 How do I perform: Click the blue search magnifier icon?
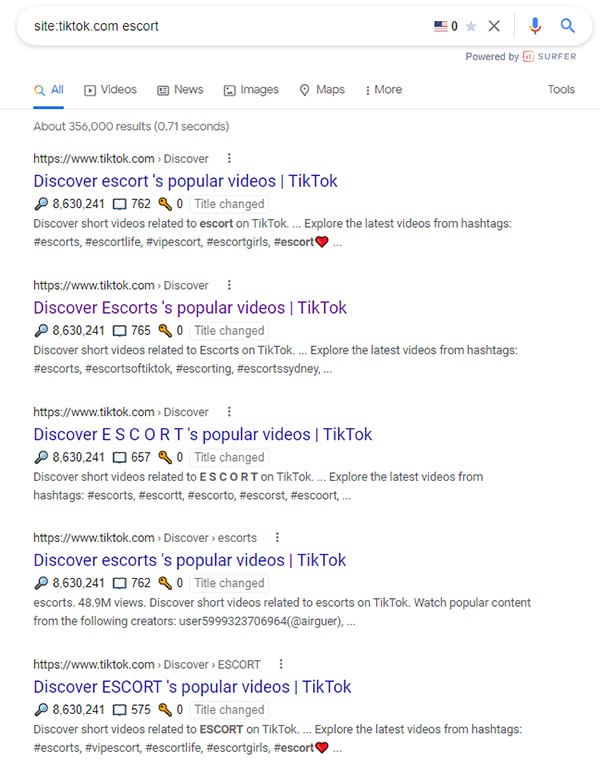(x=568, y=26)
